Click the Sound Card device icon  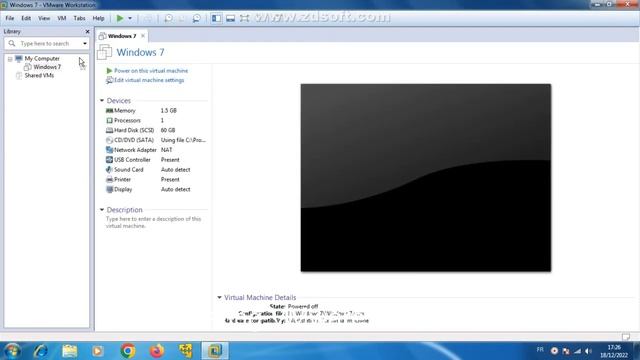click(x=109, y=169)
